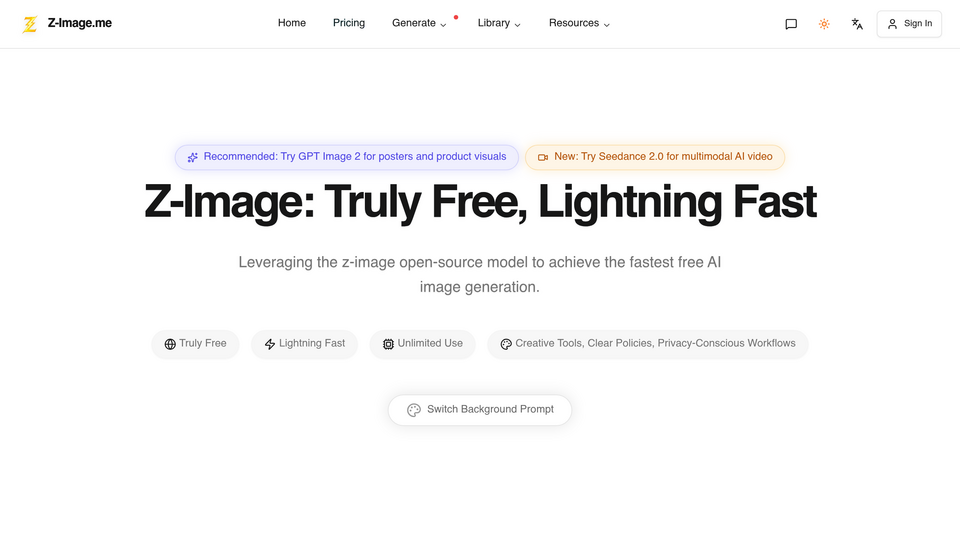Click Switch Background Prompt button
The height and width of the screenshot is (540, 960).
coord(480,410)
